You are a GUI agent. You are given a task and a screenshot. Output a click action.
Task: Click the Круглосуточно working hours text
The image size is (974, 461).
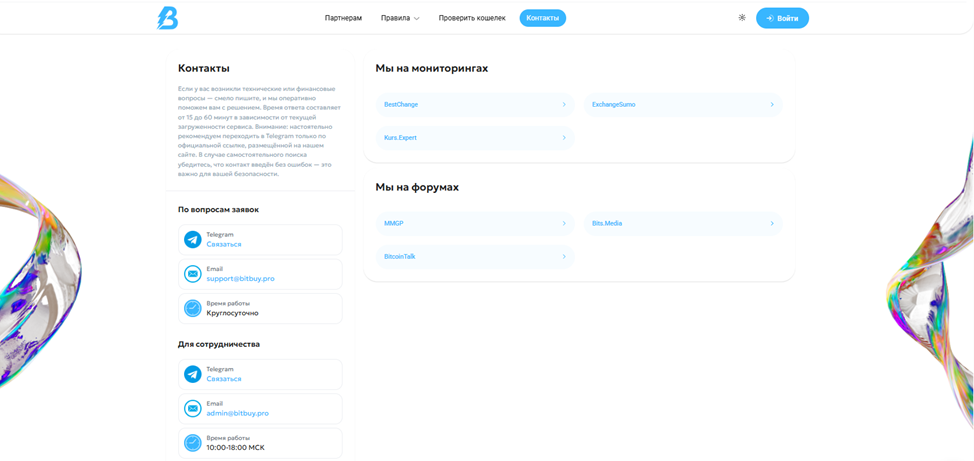[x=232, y=313]
